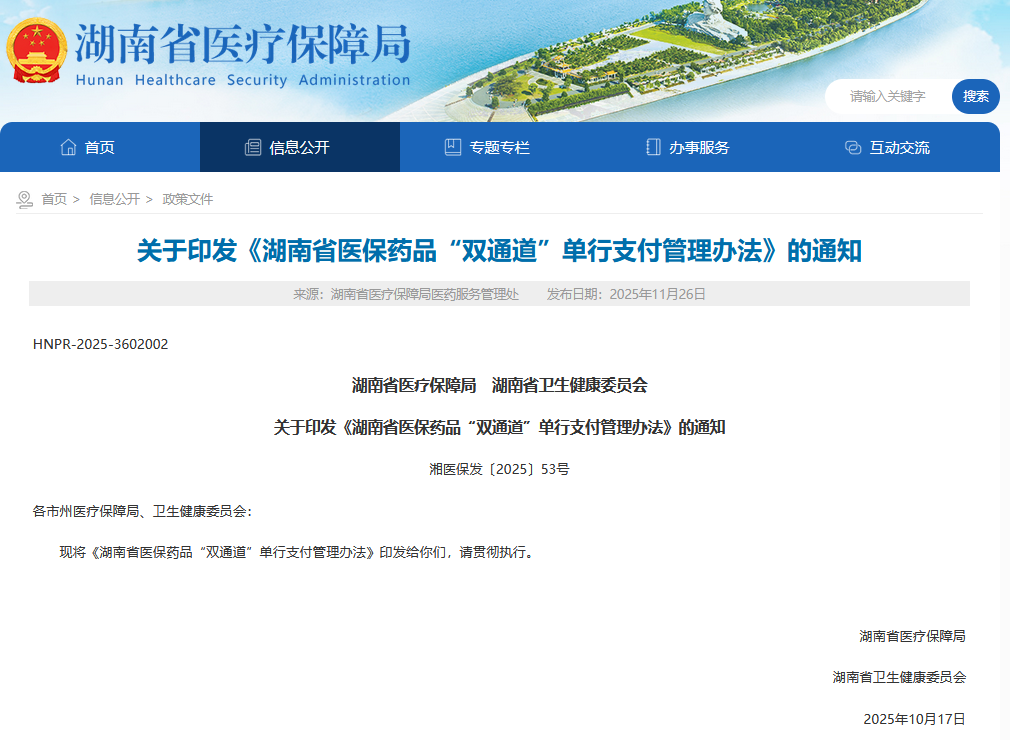The height and width of the screenshot is (740, 1010).
Task: Click the blue article title heading
Action: pos(499,251)
